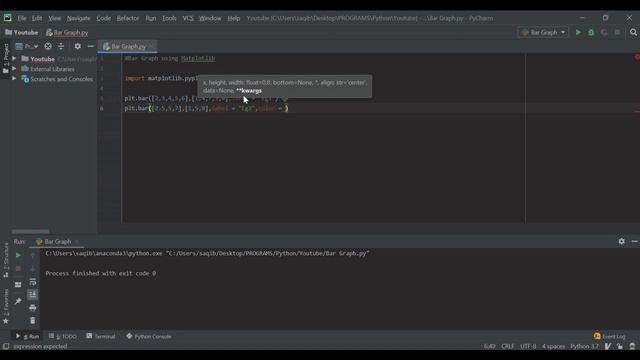Expand the Youtube folder node
Screen dimensions: 640x360
(x=14, y=59)
